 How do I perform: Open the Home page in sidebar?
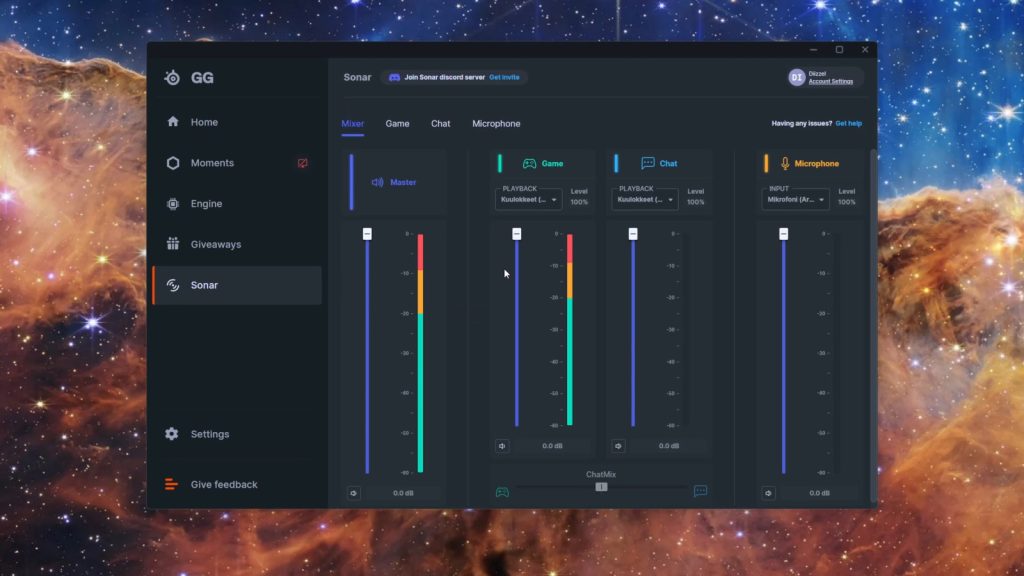203,122
